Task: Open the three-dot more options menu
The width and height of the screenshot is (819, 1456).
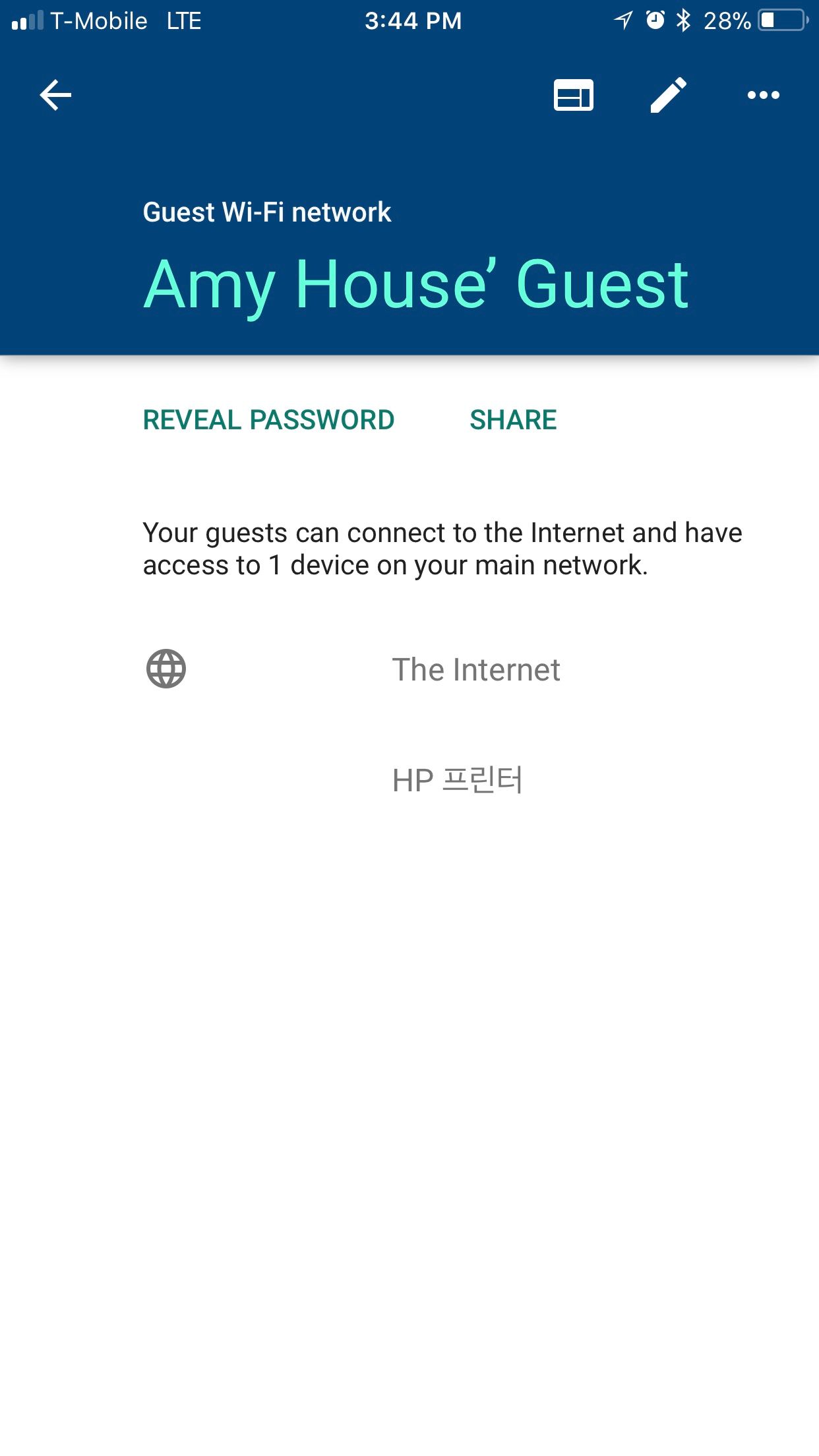Action: tap(763, 95)
